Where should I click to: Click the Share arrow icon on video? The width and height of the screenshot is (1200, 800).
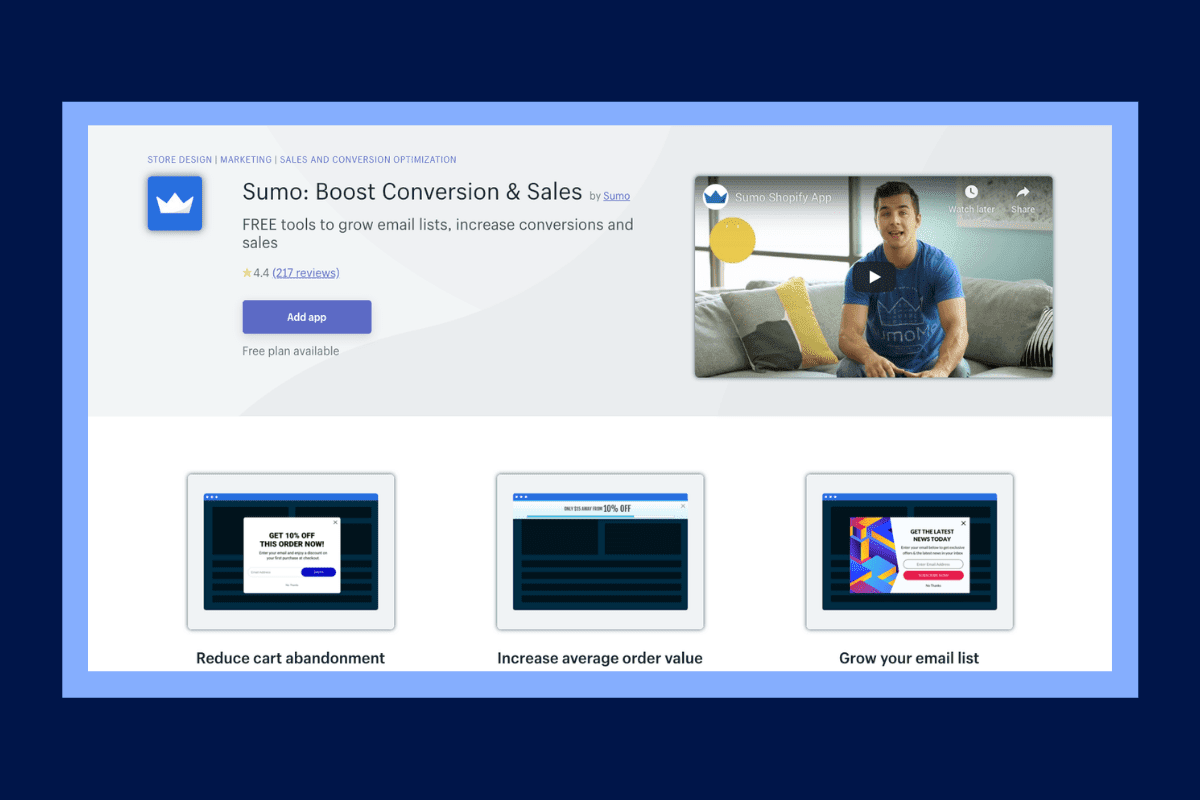[1023, 192]
